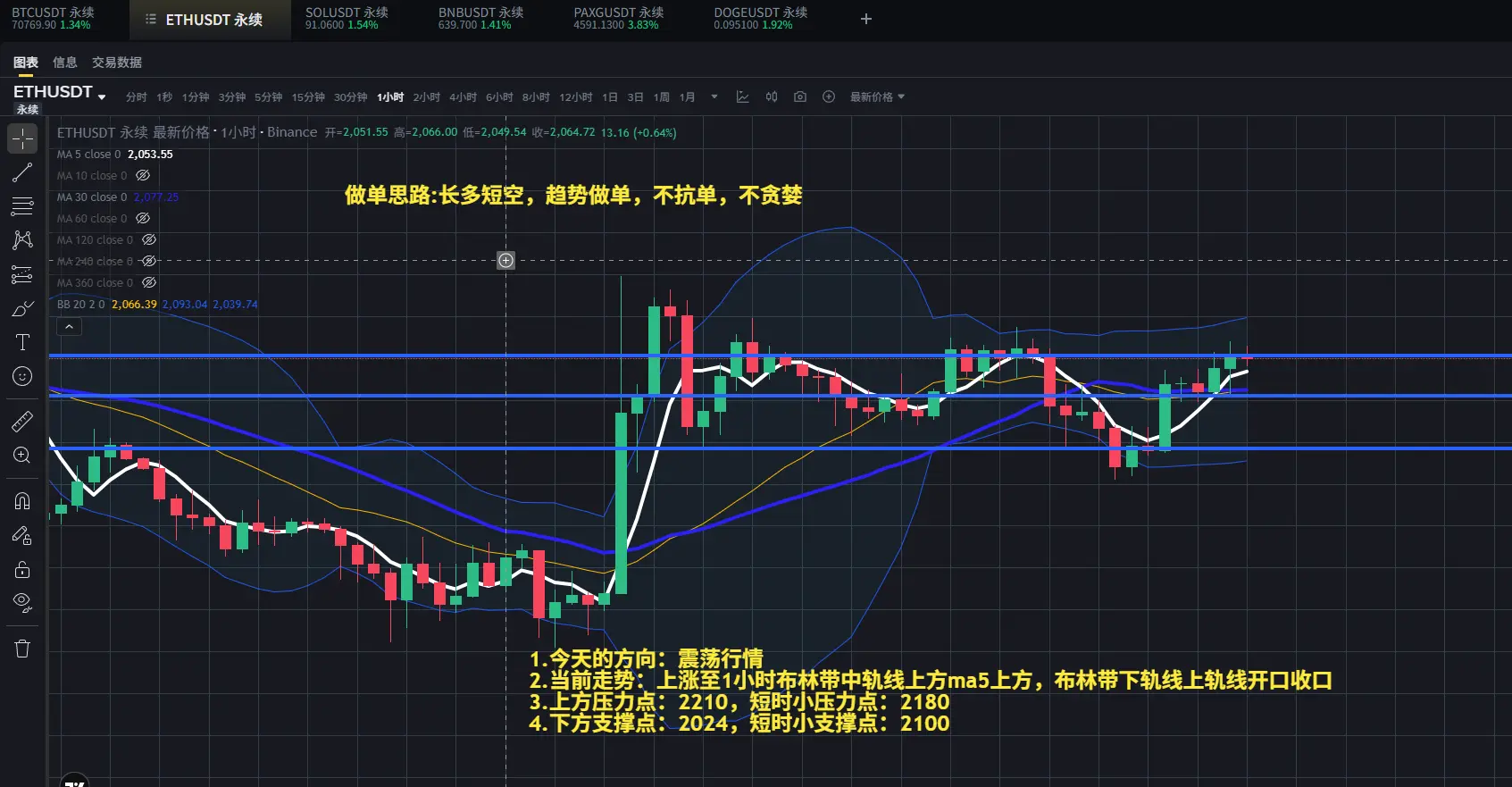
Task: Select the 15分钟 timeframe
Action: coord(308,96)
